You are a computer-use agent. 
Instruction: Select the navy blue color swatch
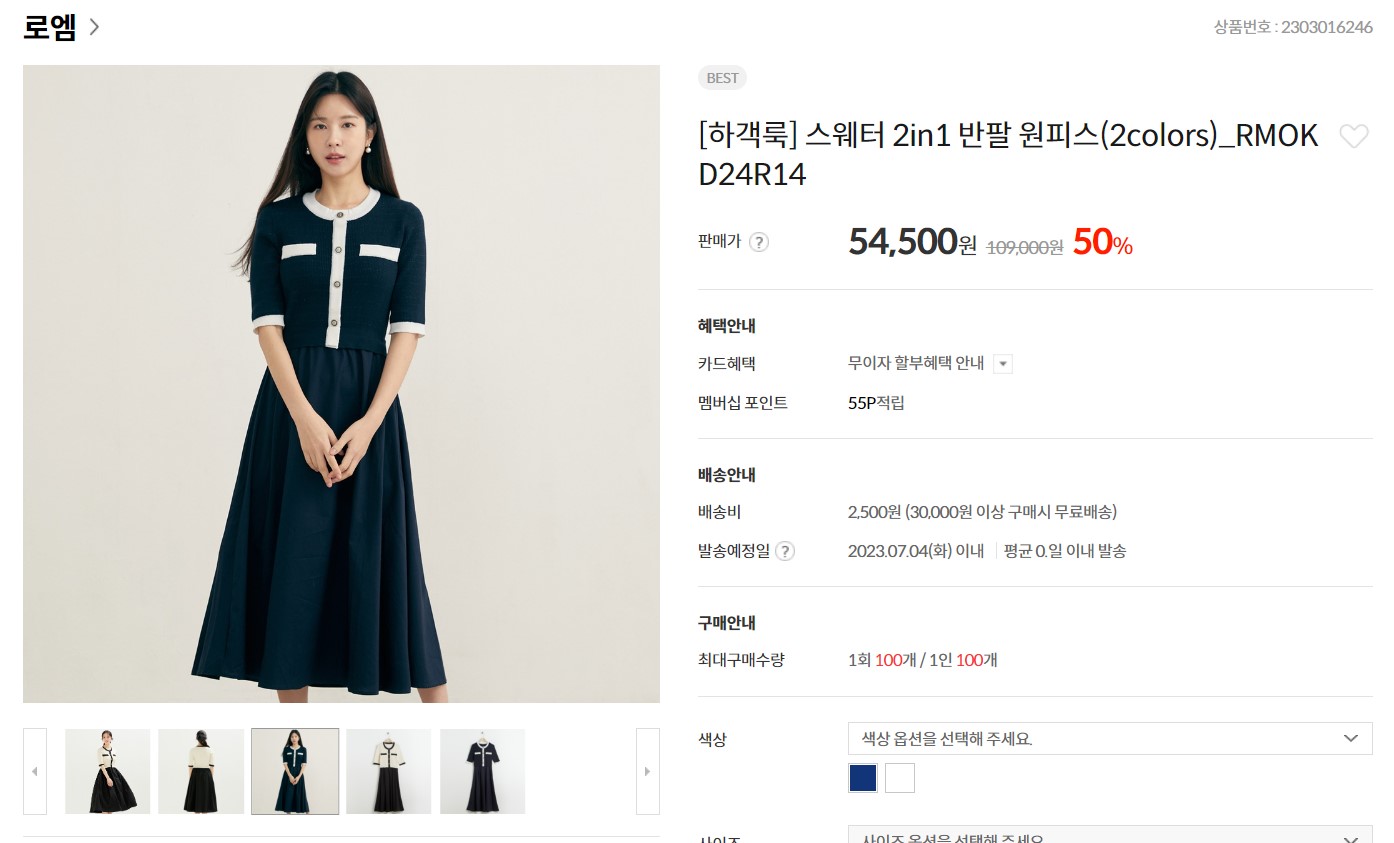(863, 778)
